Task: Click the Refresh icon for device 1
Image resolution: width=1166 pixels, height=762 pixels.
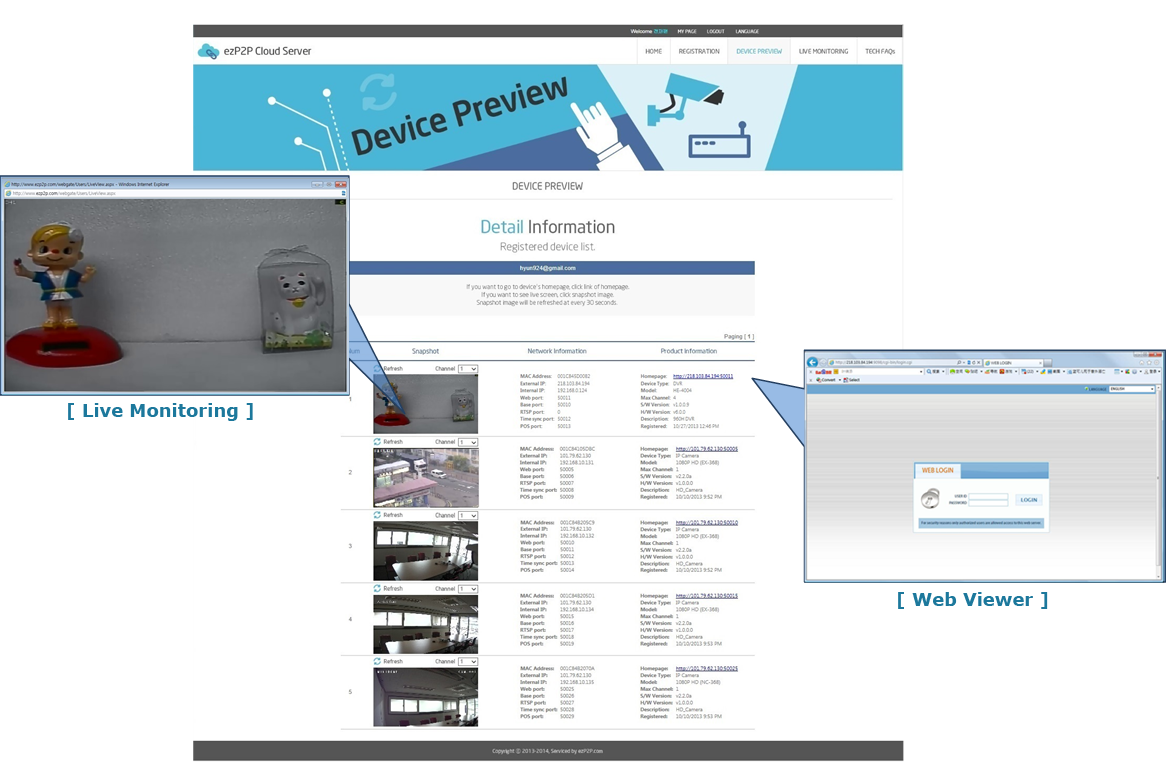Action: click(377, 369)
